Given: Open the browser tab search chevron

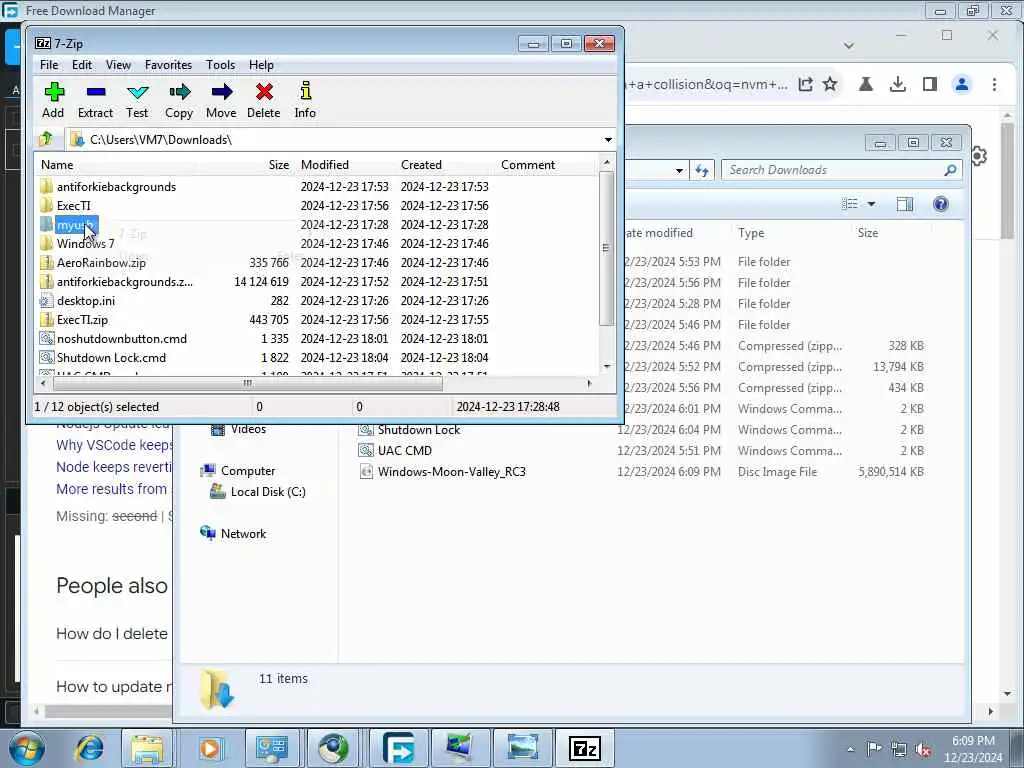Looking at the screenshot, I should click(x=848, y=46).
